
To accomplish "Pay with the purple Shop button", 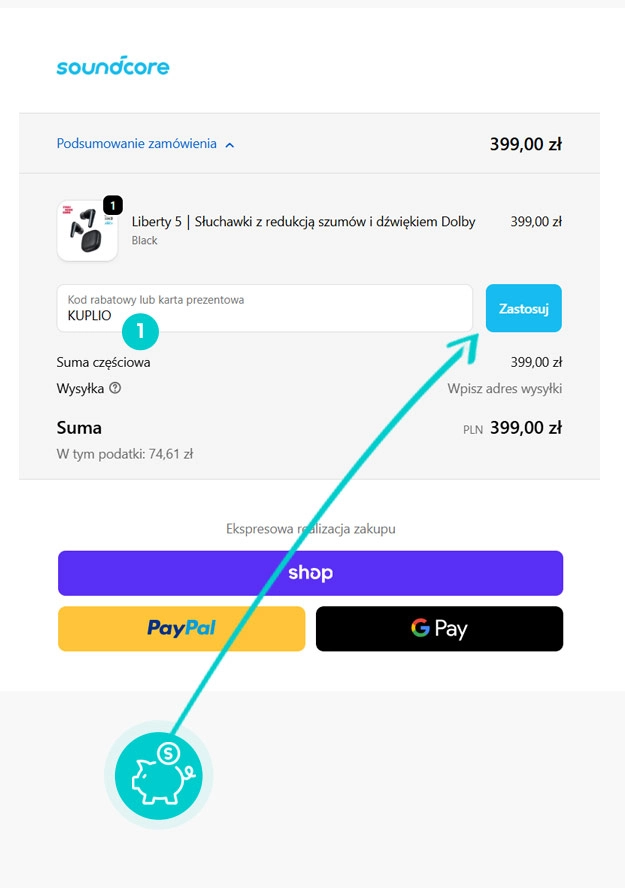I will pos(310,573).
